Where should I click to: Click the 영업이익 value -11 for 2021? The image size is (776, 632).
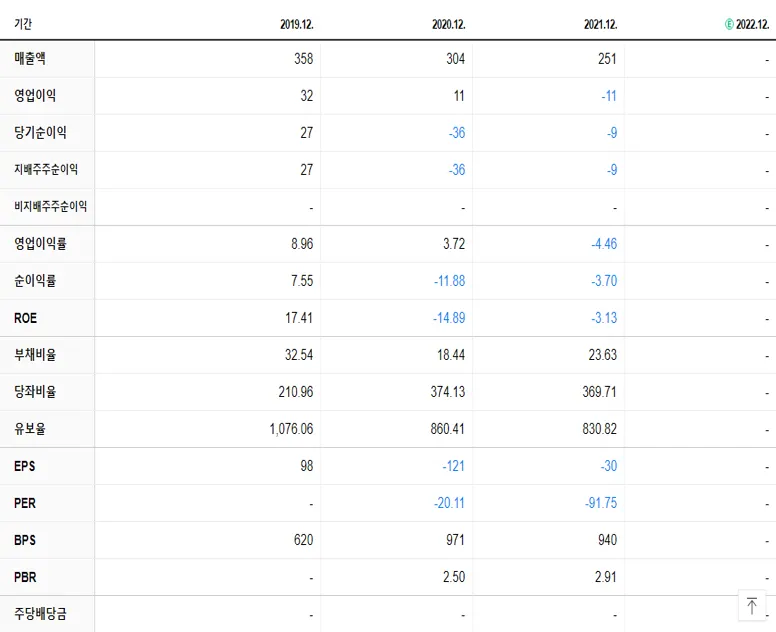coord(609,96)
